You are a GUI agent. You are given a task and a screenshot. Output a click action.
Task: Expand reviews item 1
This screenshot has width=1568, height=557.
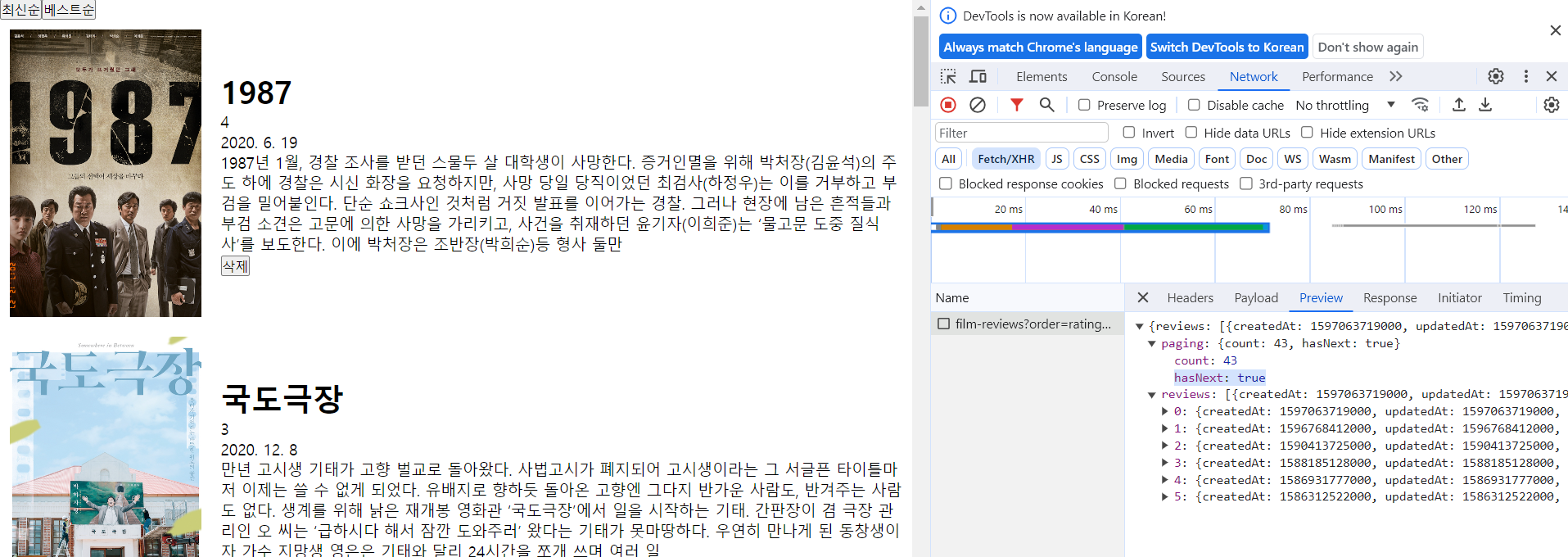(x=1165, y=428)
